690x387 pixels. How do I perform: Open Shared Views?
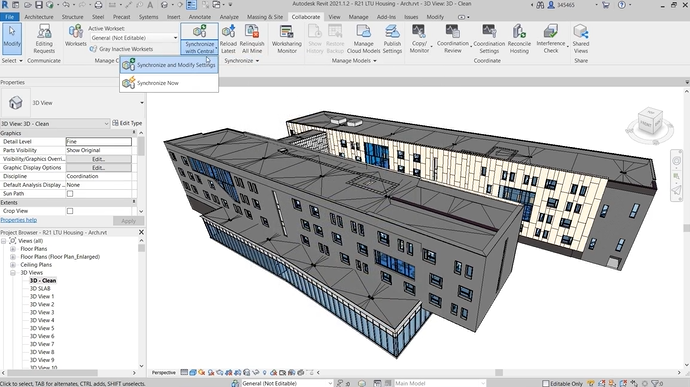coord(580,39)
